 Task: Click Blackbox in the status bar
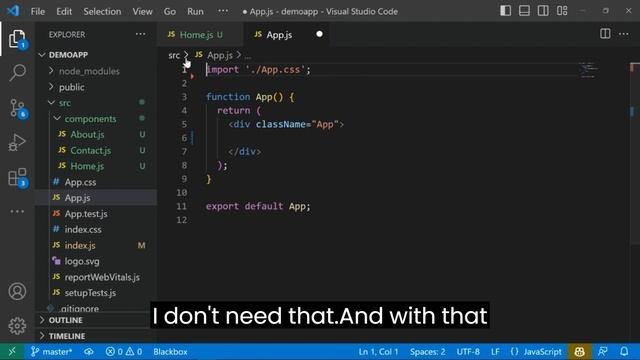click(x=170, y=351)
